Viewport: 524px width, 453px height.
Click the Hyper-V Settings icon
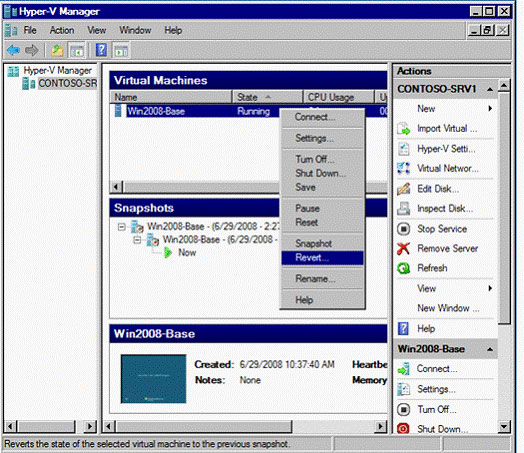coord(404,149)
